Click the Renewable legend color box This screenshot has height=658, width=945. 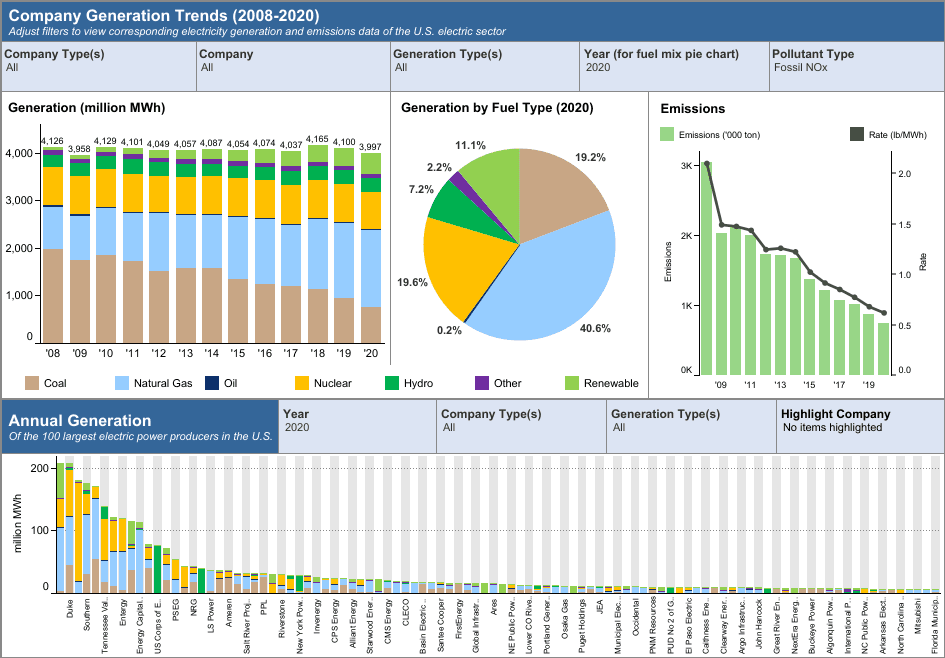pos(572,383)
